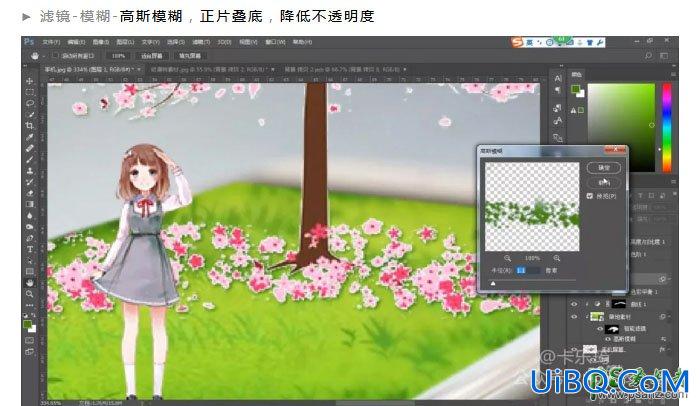Select the Eraser tool
This screenshot has width=700, height=406.
click(x=30, y=193)
